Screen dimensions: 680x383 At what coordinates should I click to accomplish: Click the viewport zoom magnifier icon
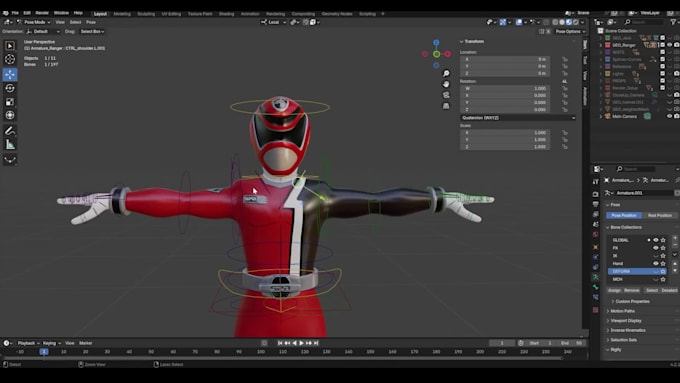(446, 73)
